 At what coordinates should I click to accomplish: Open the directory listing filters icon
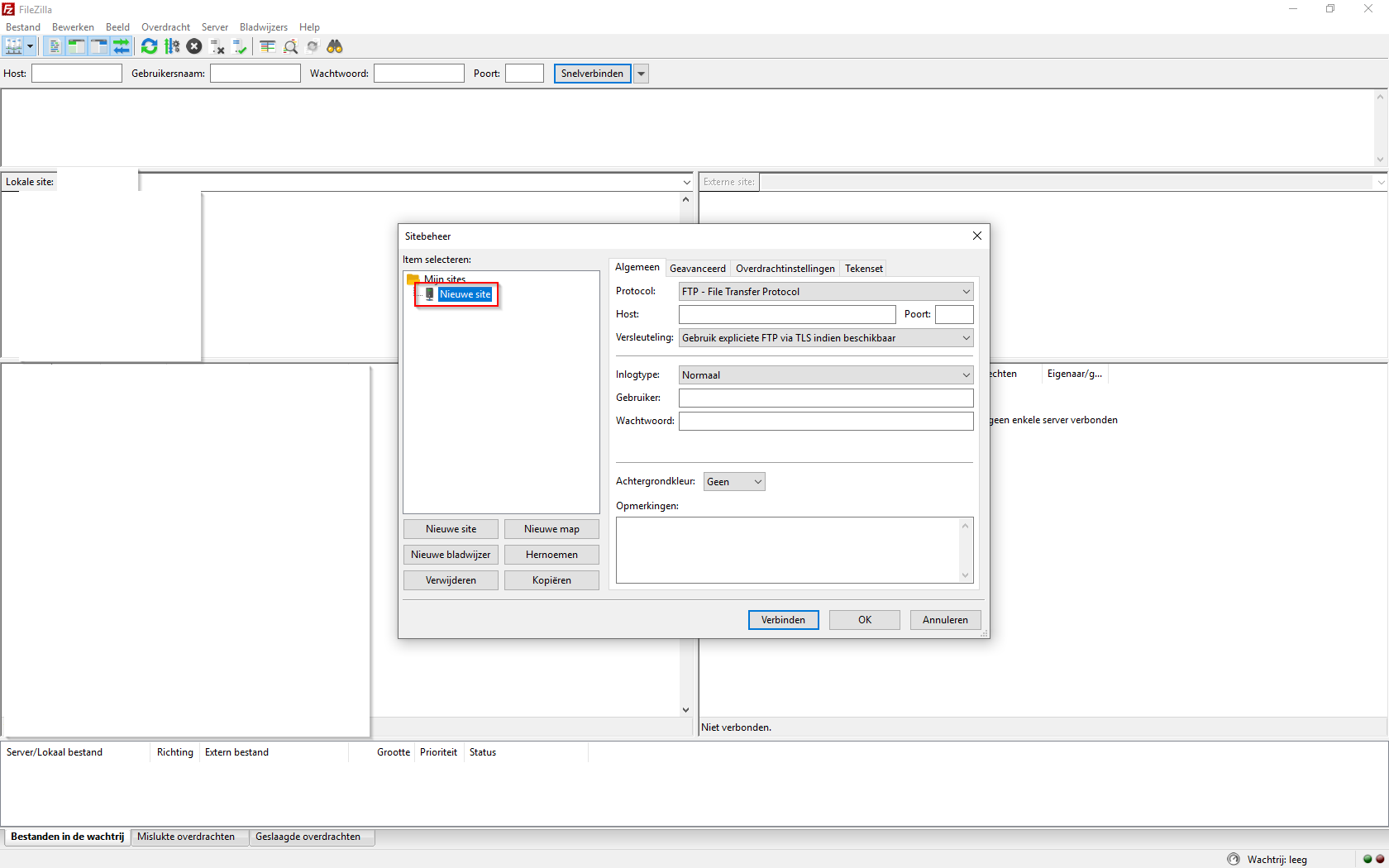(x=267, y=46)
